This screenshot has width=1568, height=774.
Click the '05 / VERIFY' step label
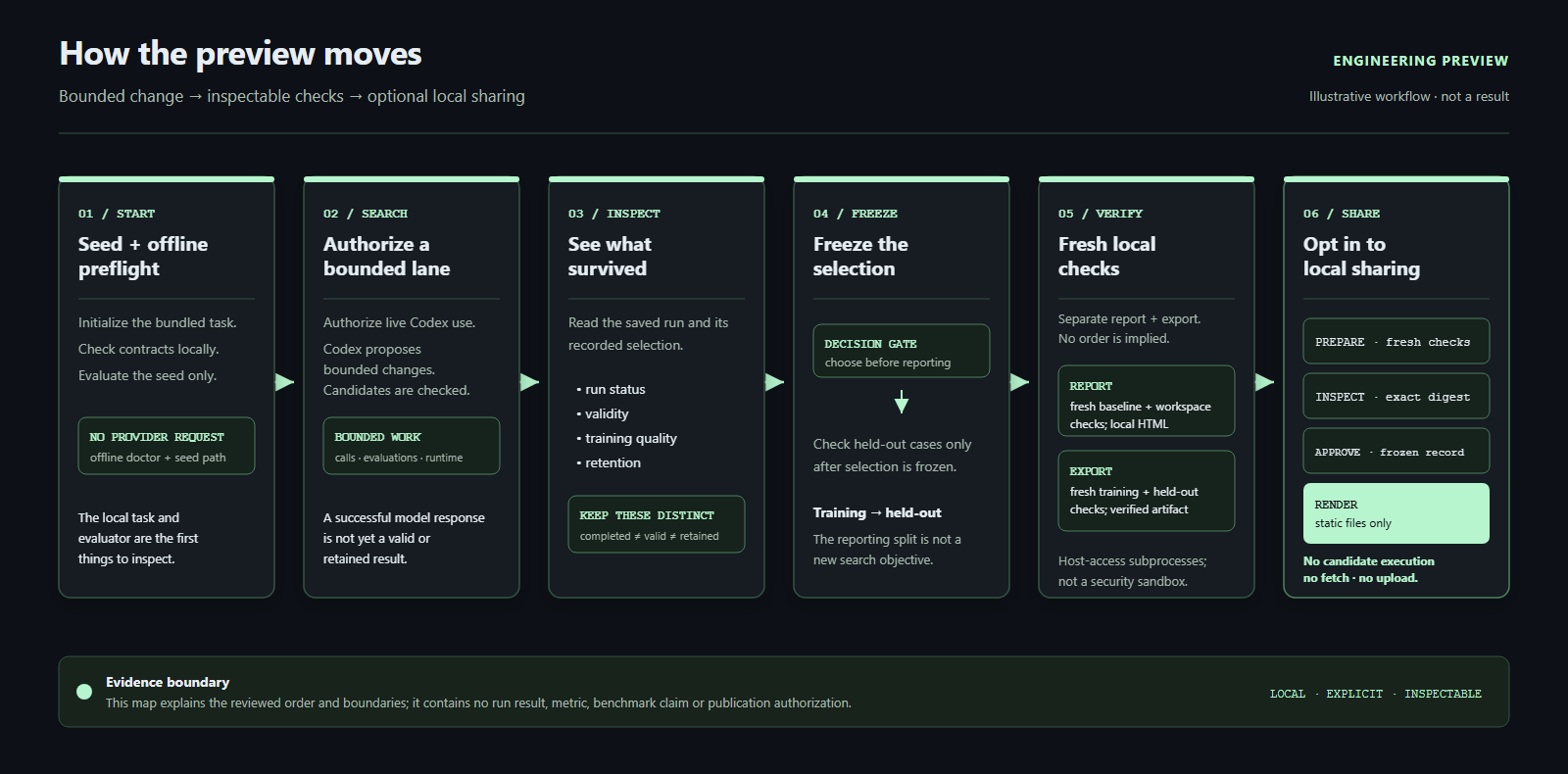click(1101, 214)
